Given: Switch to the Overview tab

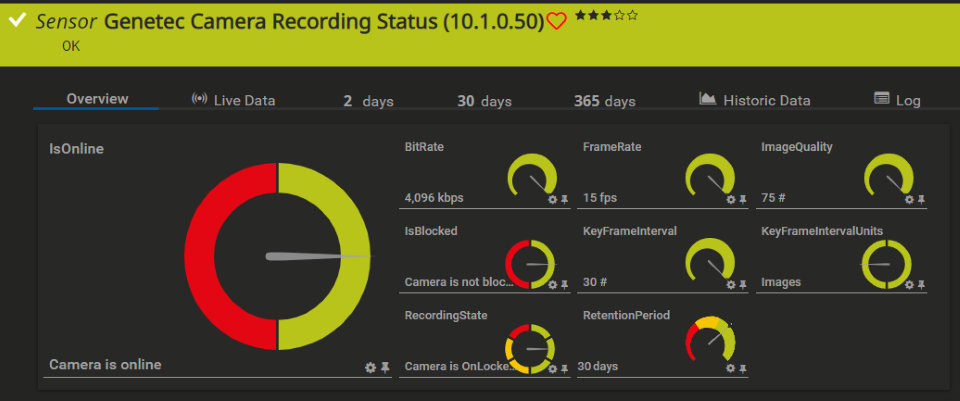Looking at the screenshot, I should pos(97,99).
